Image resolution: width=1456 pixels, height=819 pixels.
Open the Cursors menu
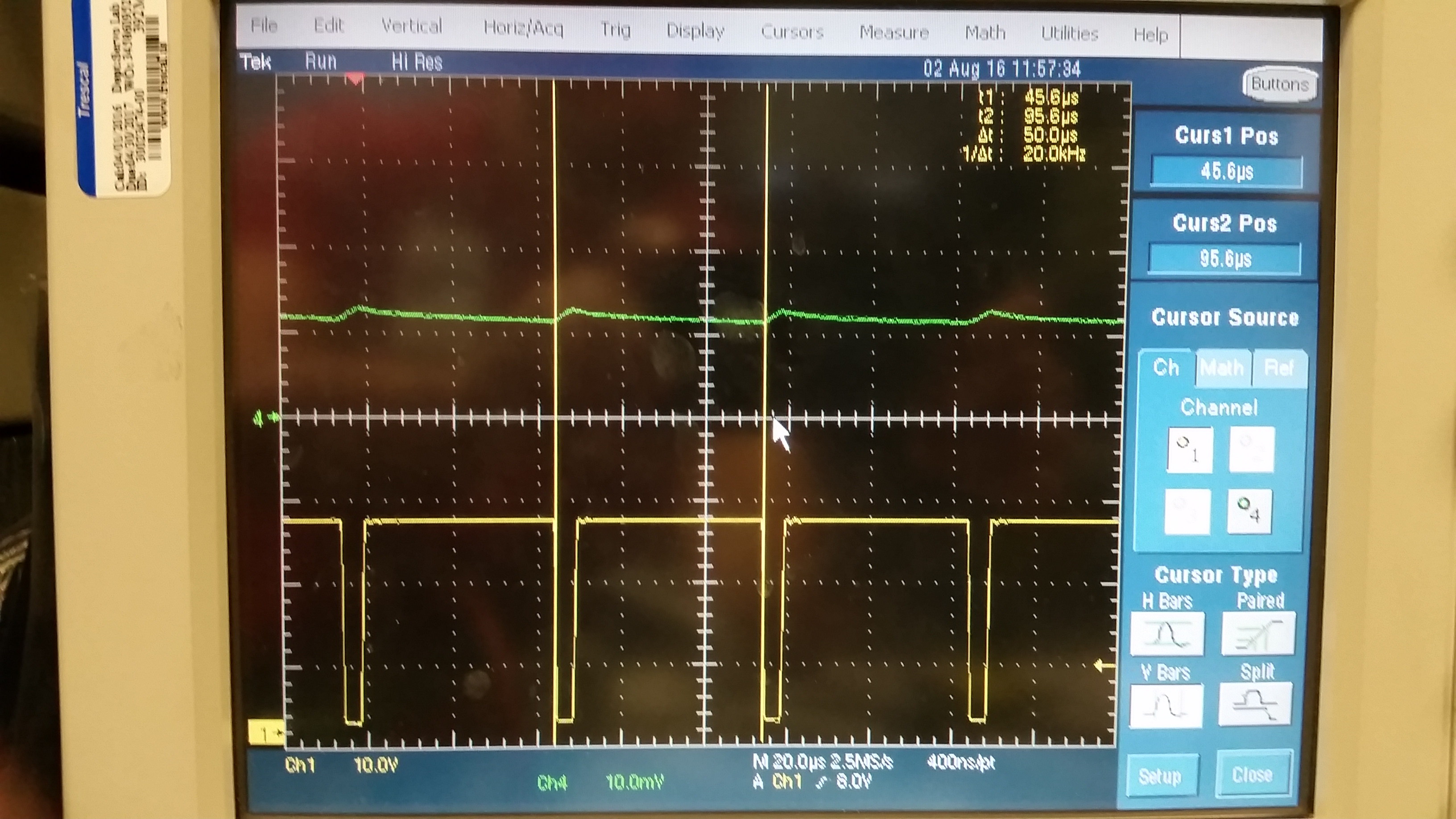tap(791, 31)
